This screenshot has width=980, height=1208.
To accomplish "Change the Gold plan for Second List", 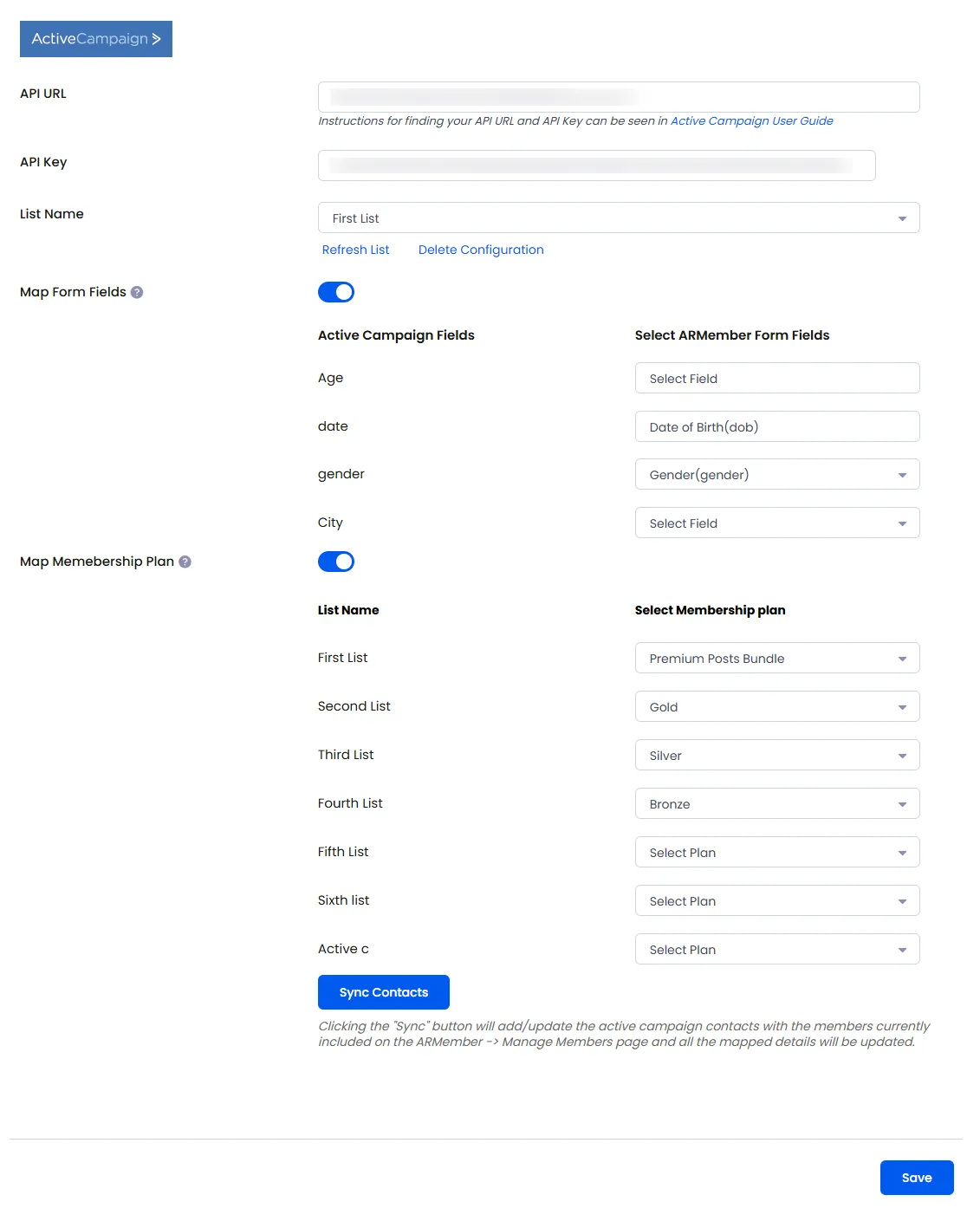I will coord(777,706).
